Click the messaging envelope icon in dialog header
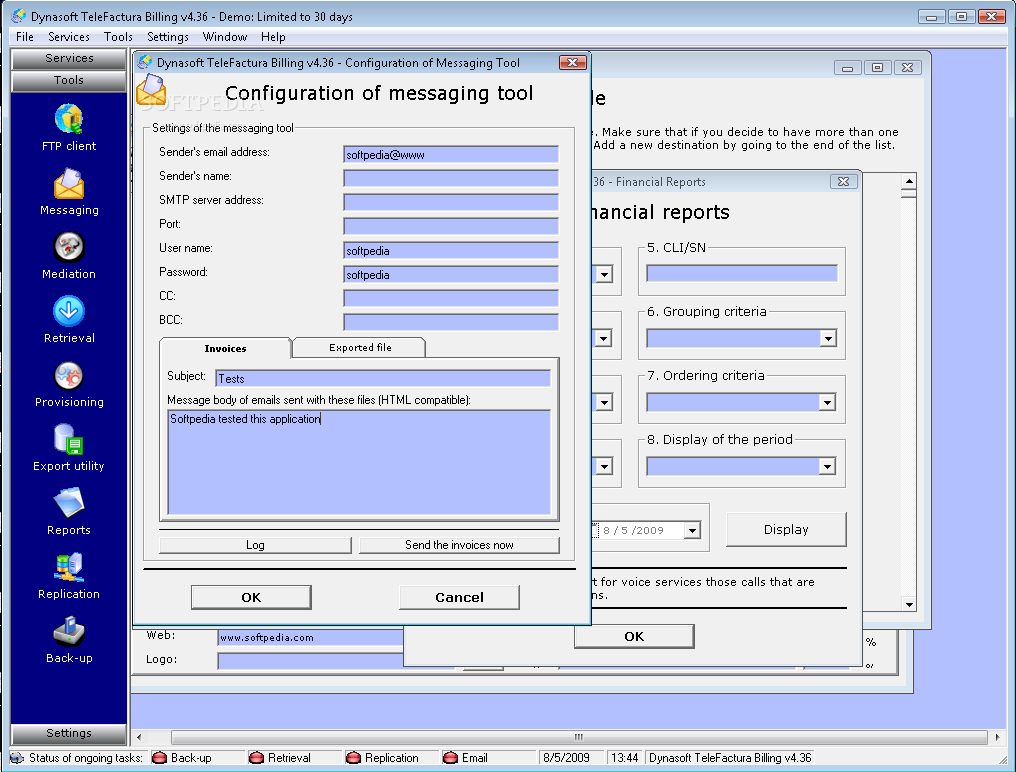This screenshot has width=1016, height=772. [x=151, y=89]
